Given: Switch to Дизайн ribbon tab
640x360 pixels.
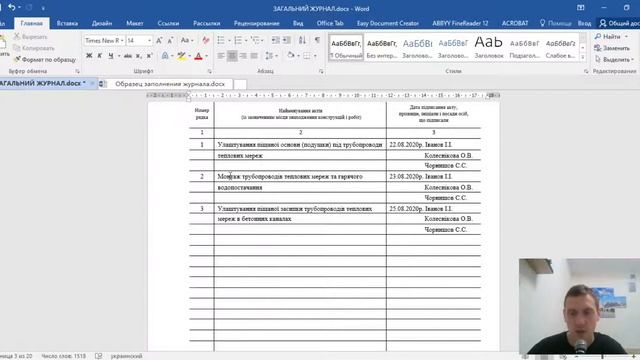Looking at the screenshot, I should (102, 23).
